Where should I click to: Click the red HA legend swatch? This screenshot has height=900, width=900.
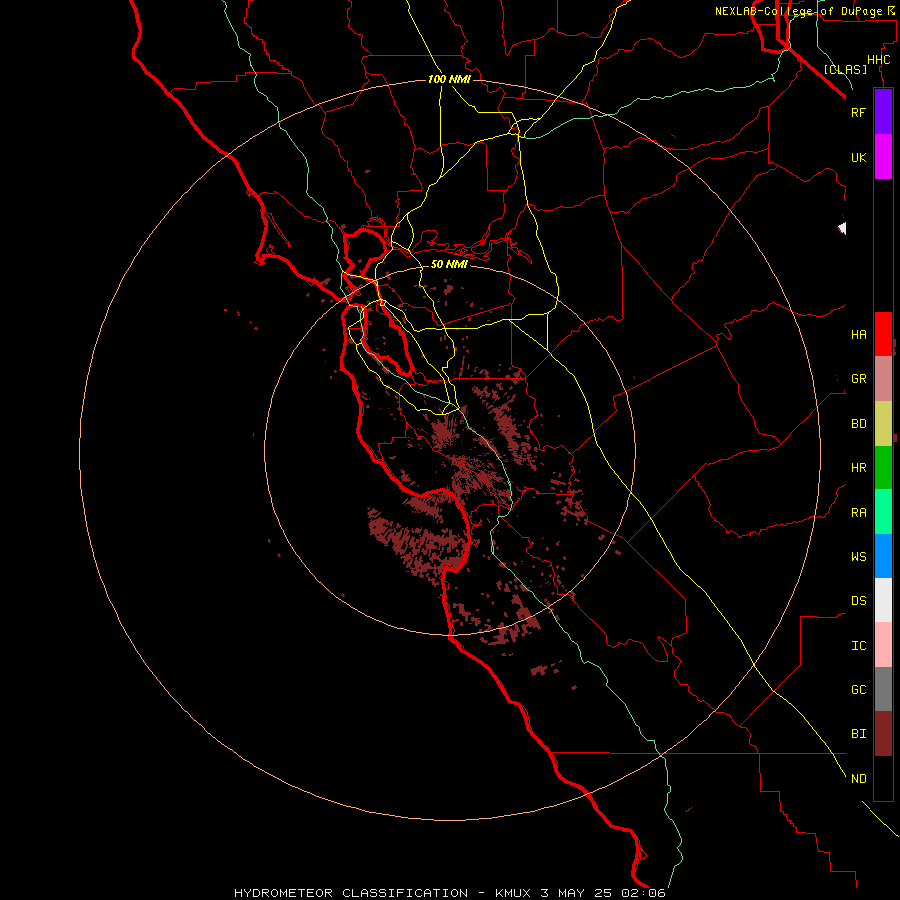pos(883,334)
